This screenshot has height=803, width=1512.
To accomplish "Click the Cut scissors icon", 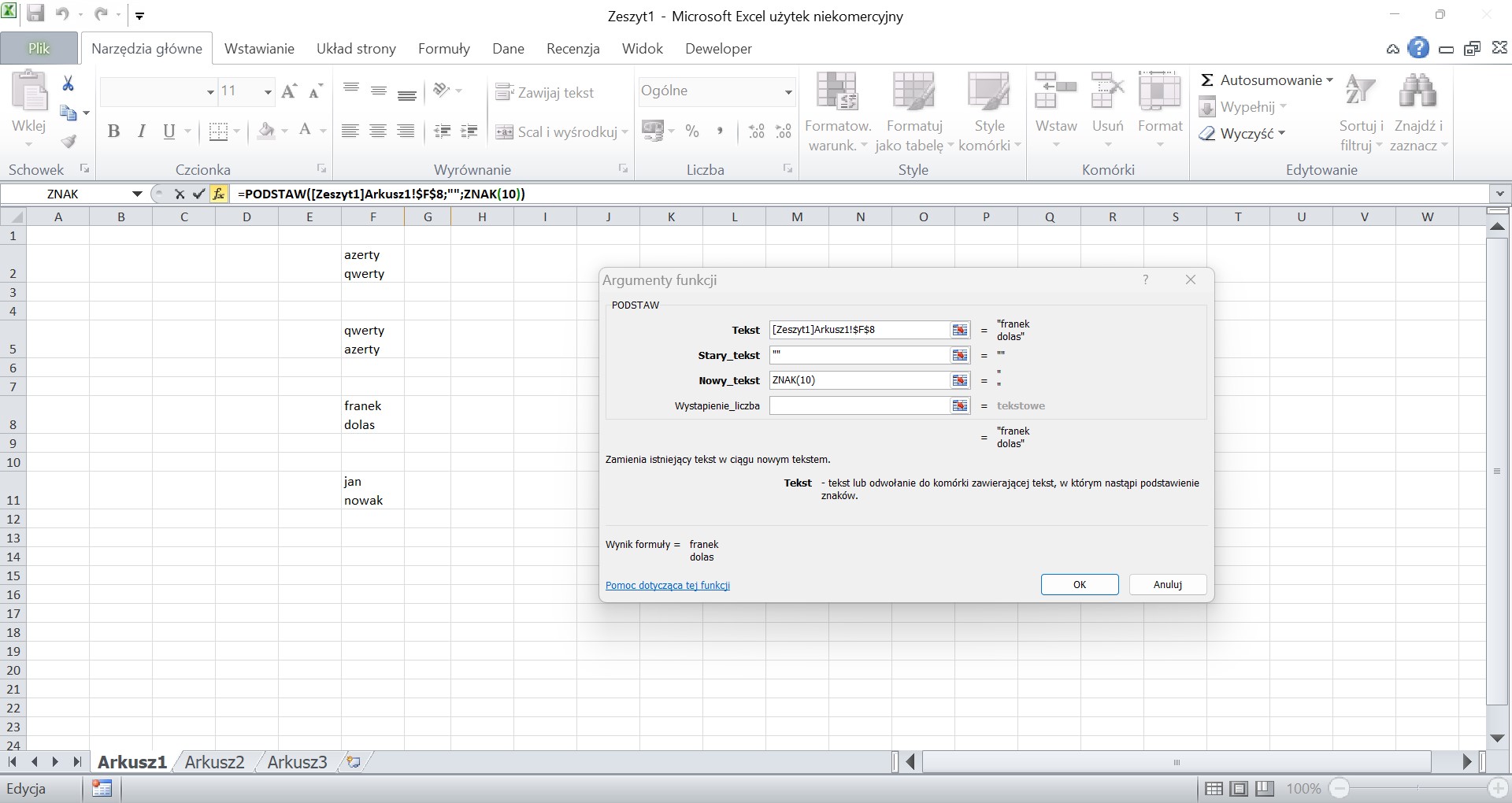I will point(68,84).
